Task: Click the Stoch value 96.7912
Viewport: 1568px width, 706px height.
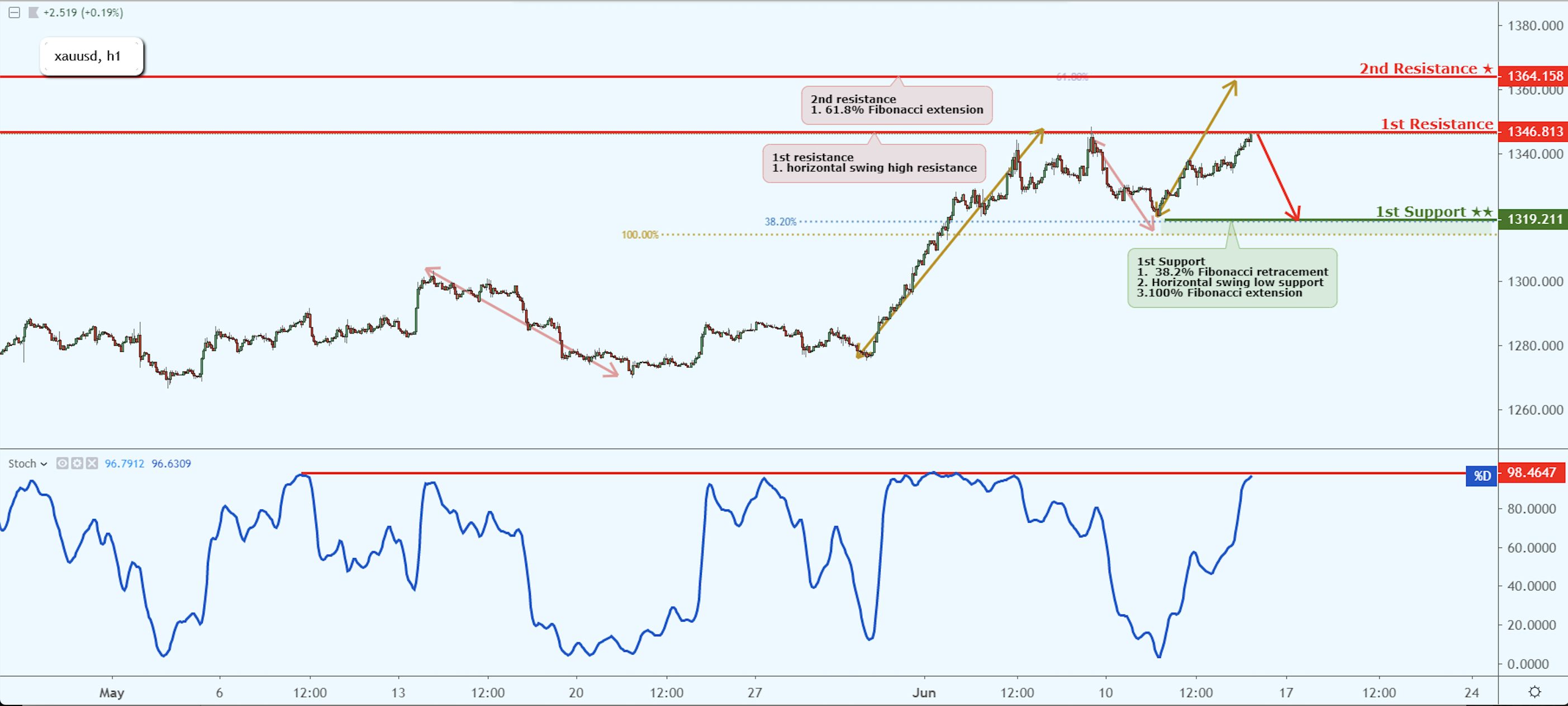Action: (124, 464)
